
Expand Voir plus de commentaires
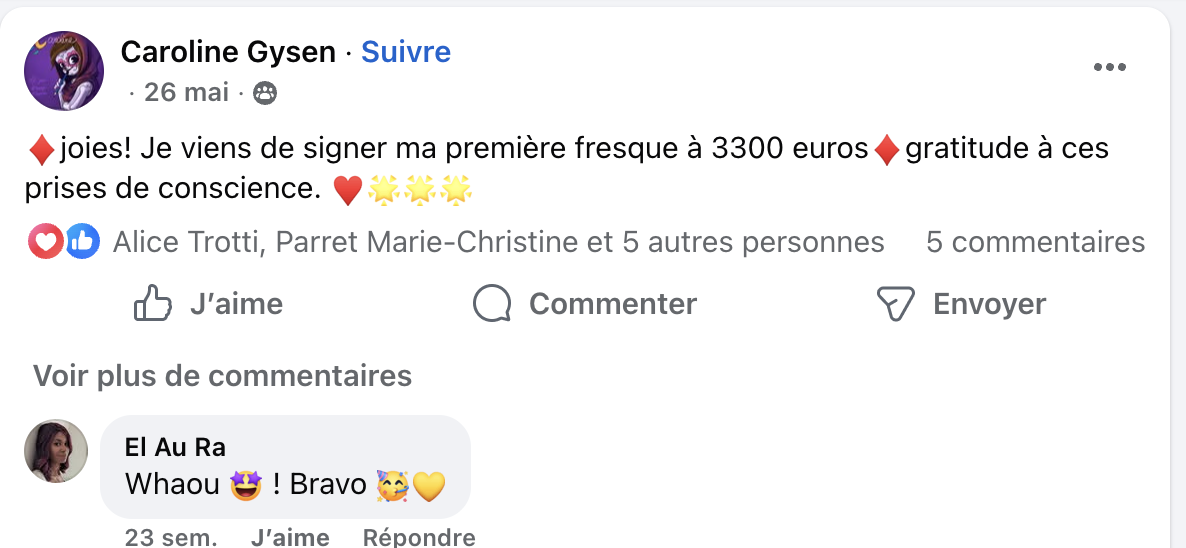point(222,376)
